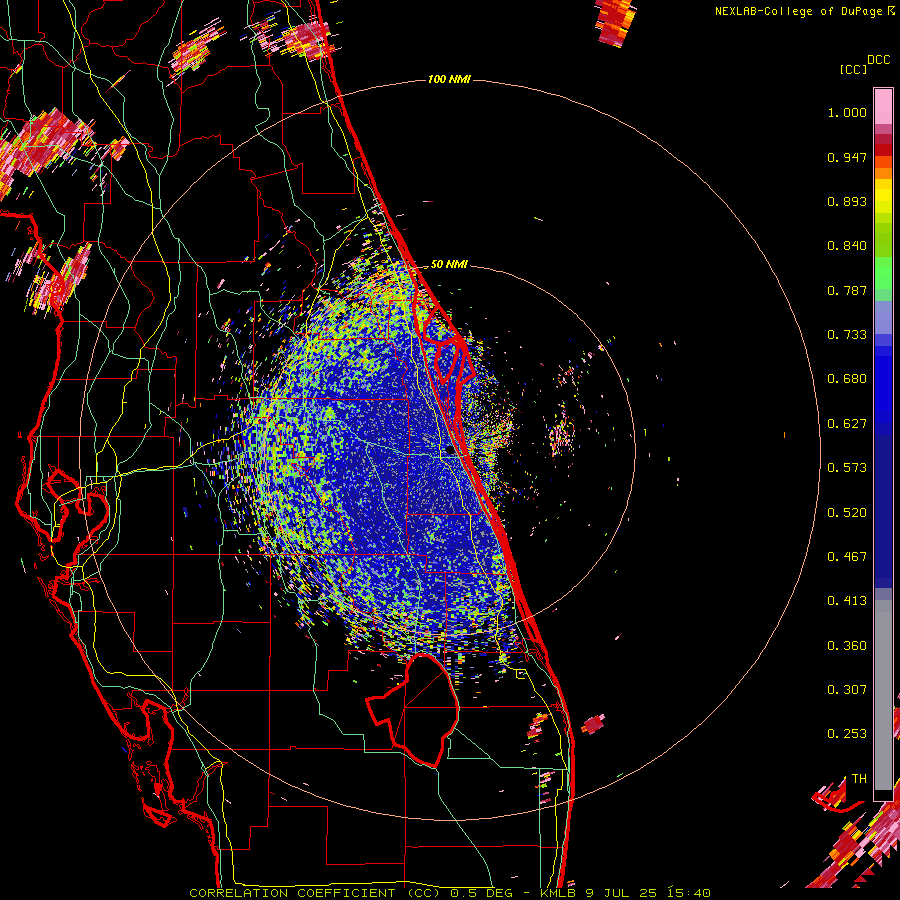Screen dimensions: 900x900
Task: Click the 0.413 color scale value
Action: tap(847, 601)
